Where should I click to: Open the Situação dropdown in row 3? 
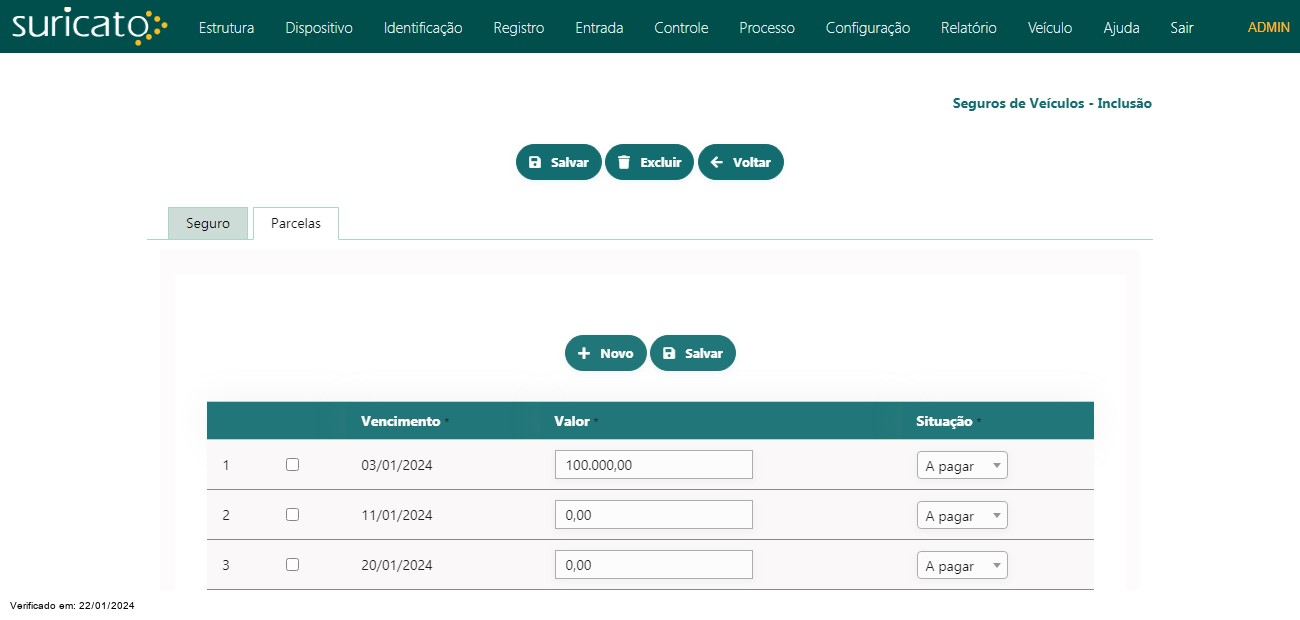coord(961,565)
